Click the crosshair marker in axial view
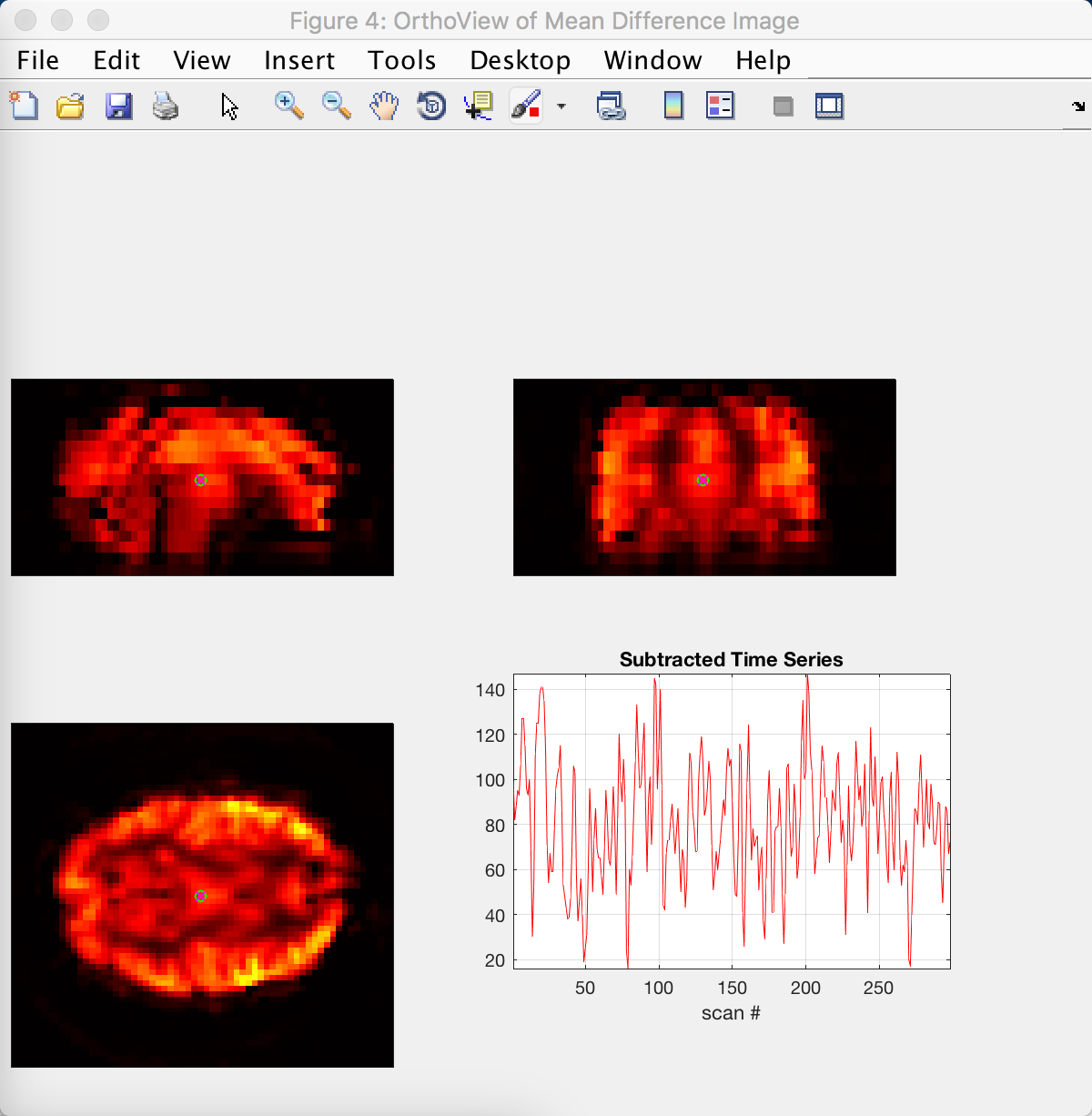Viewport: 1092px width, 1116px height. coord(201,896)
